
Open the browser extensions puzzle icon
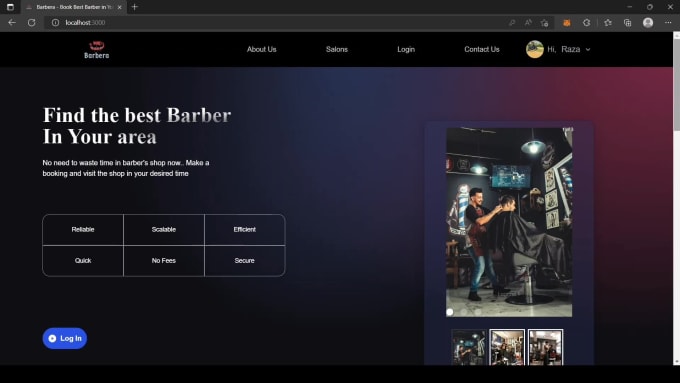[x=586, y=23]
